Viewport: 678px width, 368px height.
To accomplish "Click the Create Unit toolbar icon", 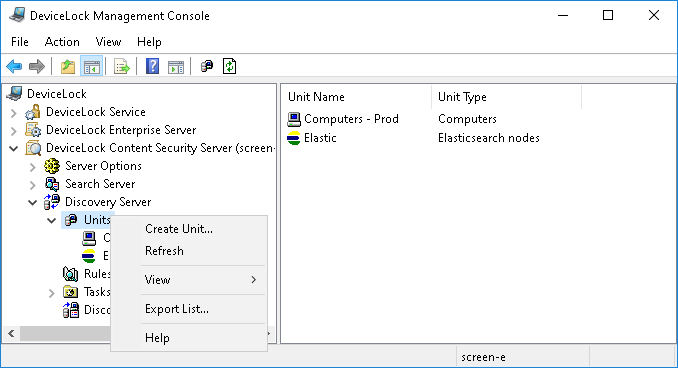I will tap(207, 66).
